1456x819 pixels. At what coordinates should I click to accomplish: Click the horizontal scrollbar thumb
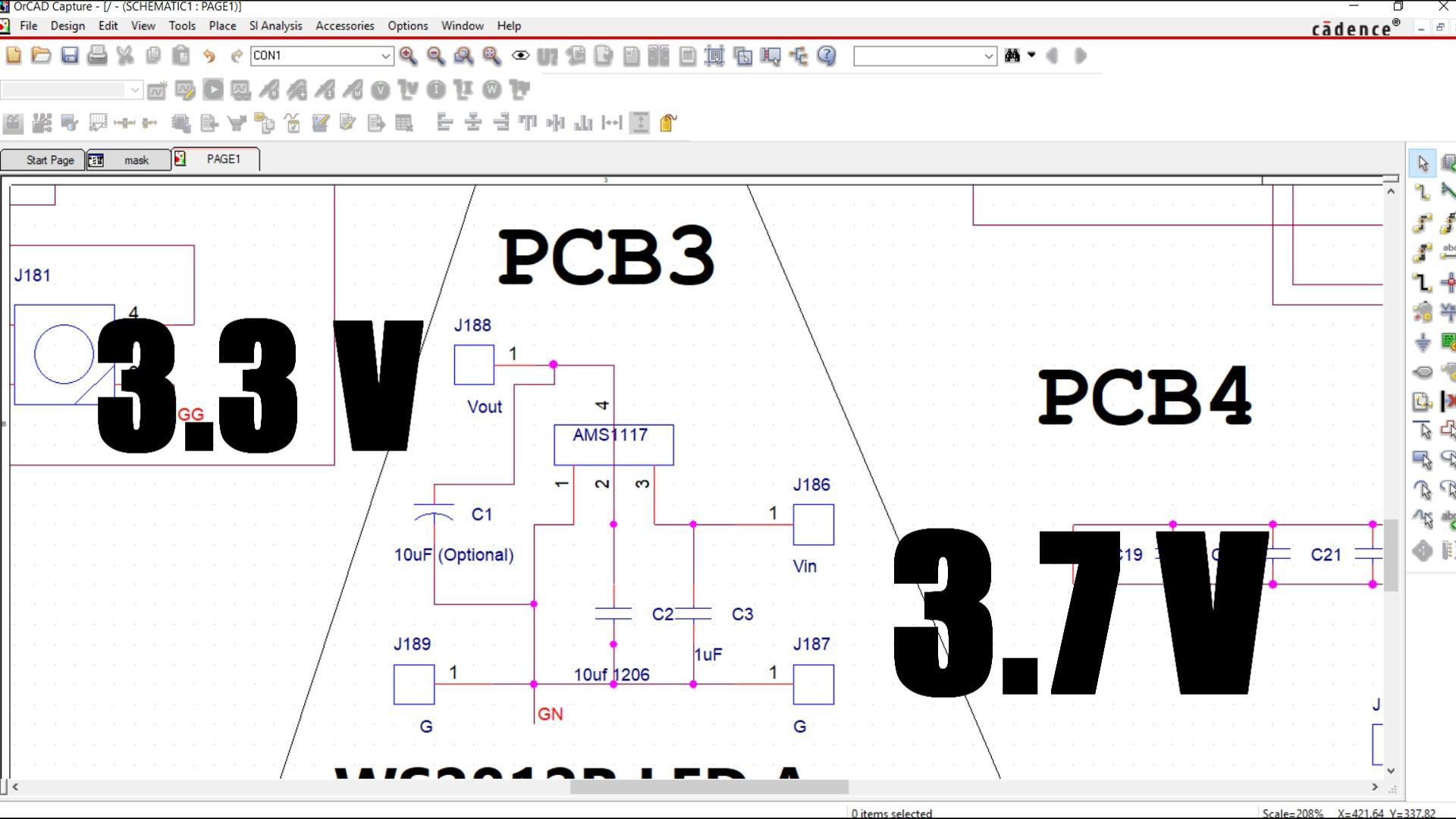[708, 787]
